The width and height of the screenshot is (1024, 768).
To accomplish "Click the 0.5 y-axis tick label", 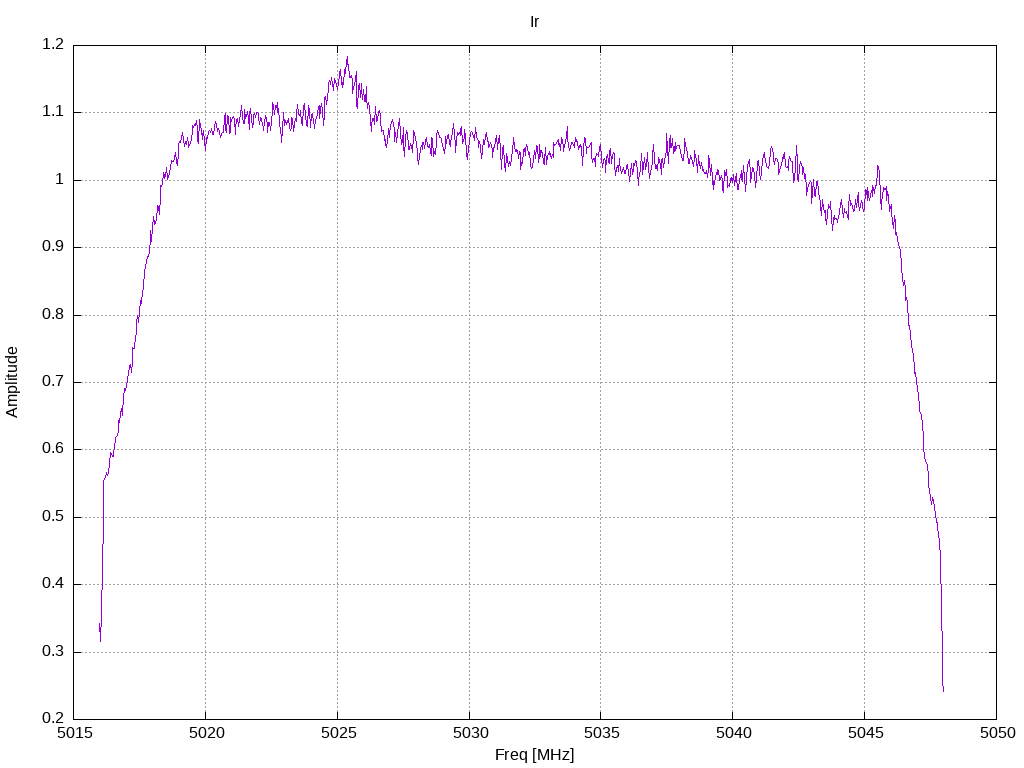I will pyautogui.click(x=53, y=517).
